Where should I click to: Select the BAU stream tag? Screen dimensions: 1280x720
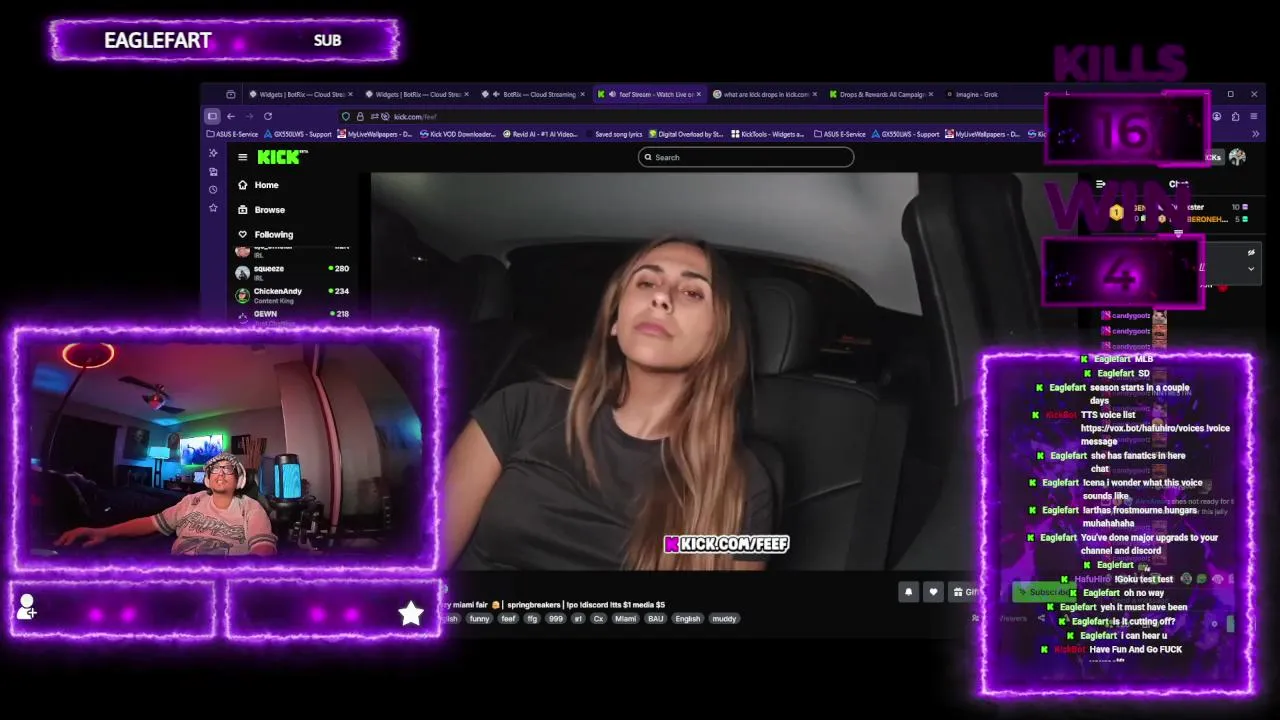656,619
